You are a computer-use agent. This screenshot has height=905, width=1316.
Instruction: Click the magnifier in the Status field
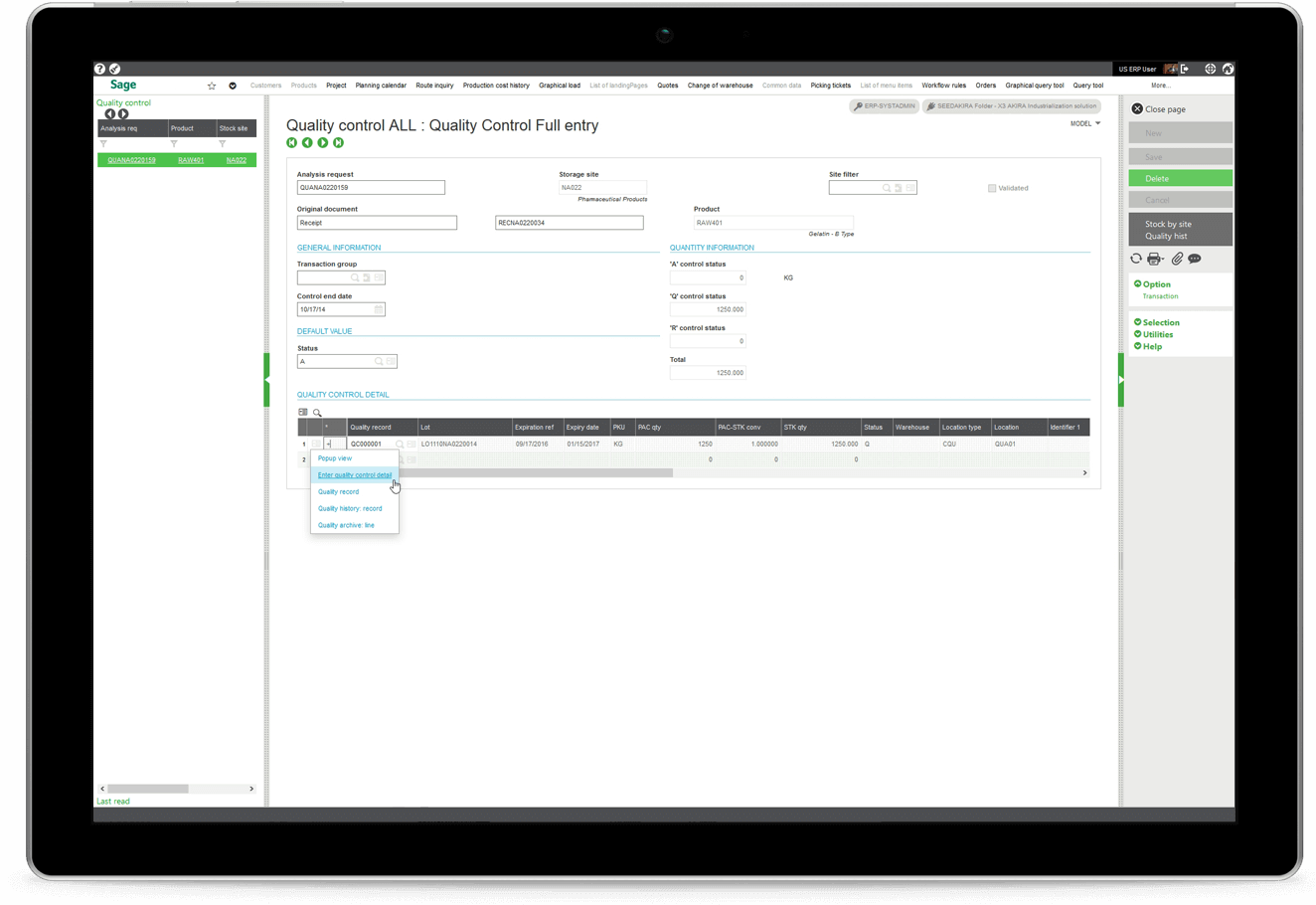click(379, 361)
